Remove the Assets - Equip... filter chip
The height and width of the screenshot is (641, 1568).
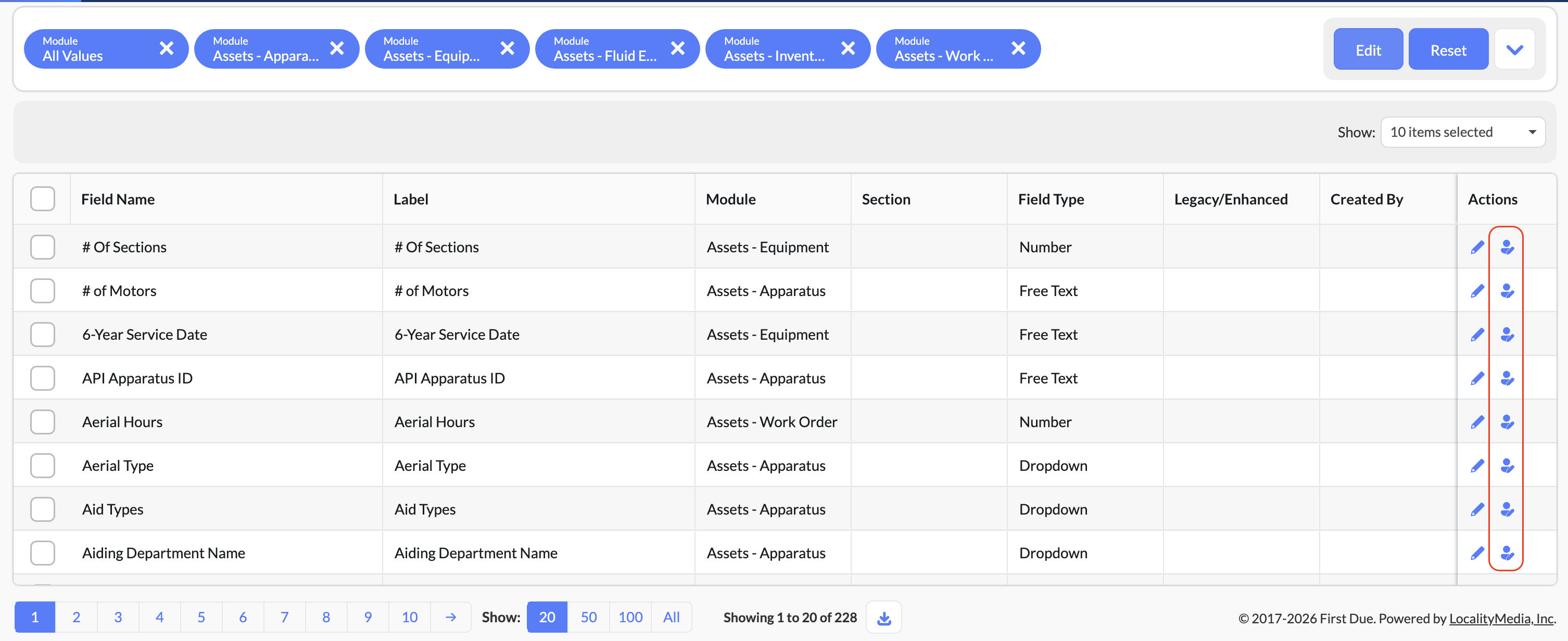(x=507, y=48)
